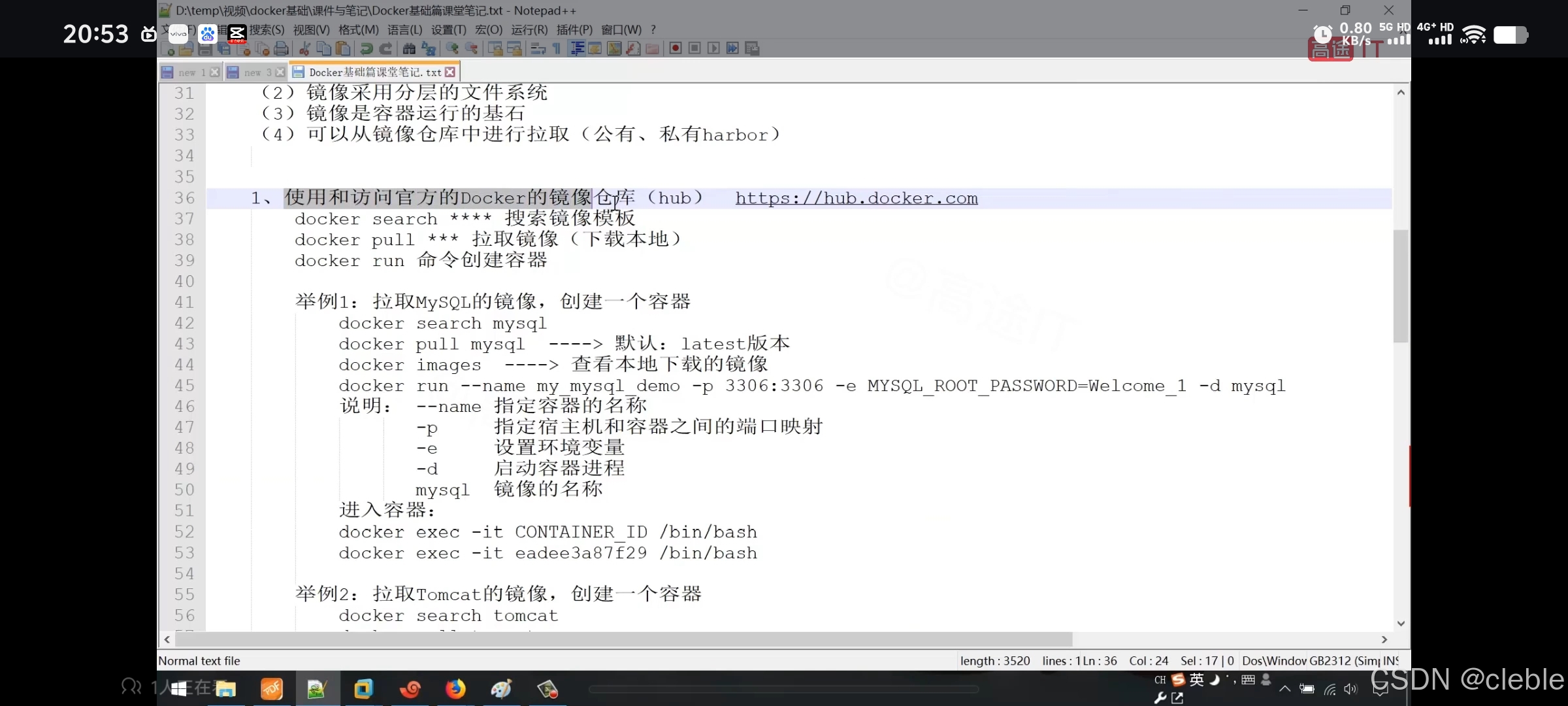The height and width of the screenshot is (706, 1568).
Task: Click the Save All toolbar icon
Action: pyautogui.click(x=224, y=48)
